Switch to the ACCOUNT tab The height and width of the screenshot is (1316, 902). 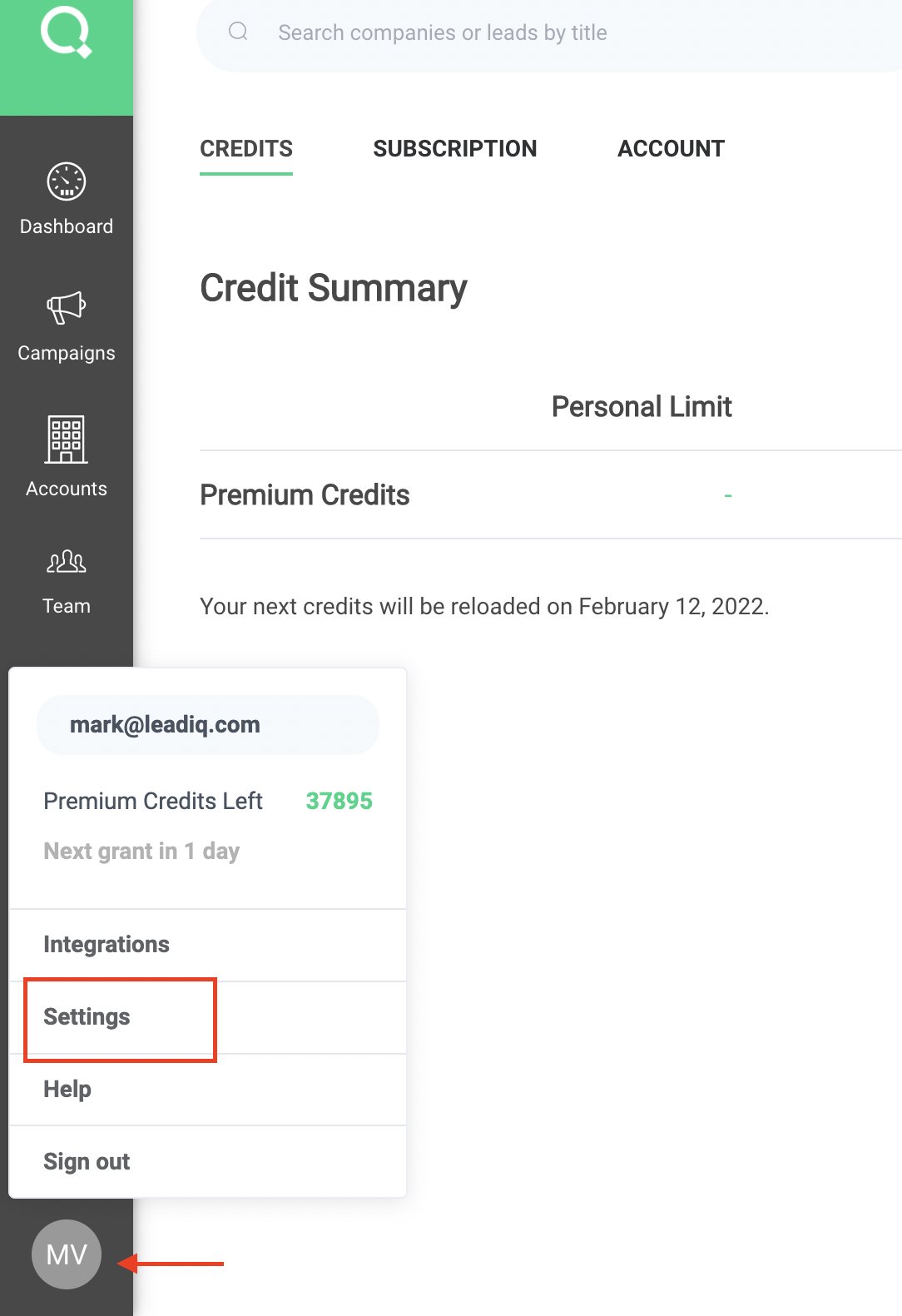[671, 149]
